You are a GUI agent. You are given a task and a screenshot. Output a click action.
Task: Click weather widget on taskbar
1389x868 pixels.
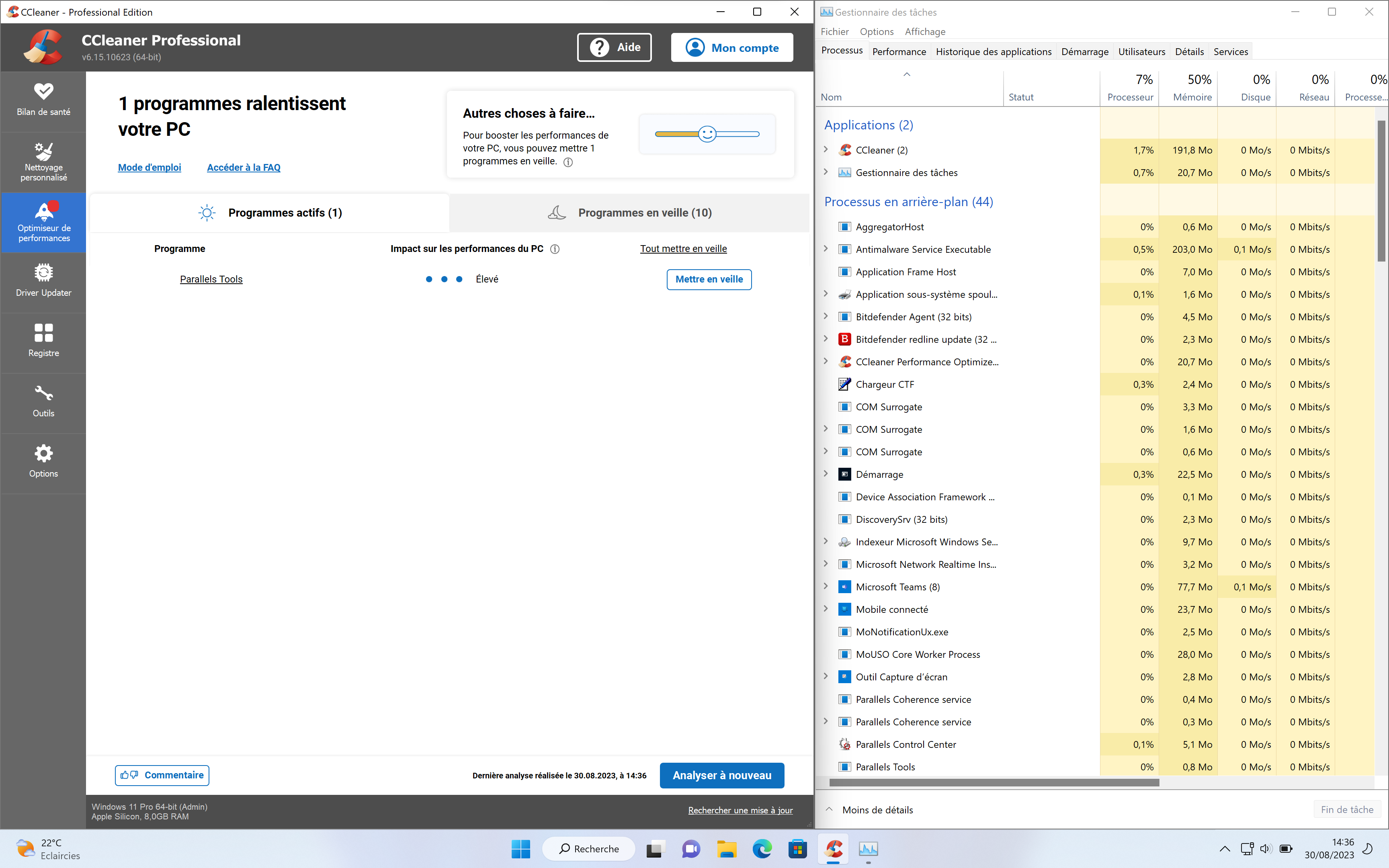click(x=49, y=848)
